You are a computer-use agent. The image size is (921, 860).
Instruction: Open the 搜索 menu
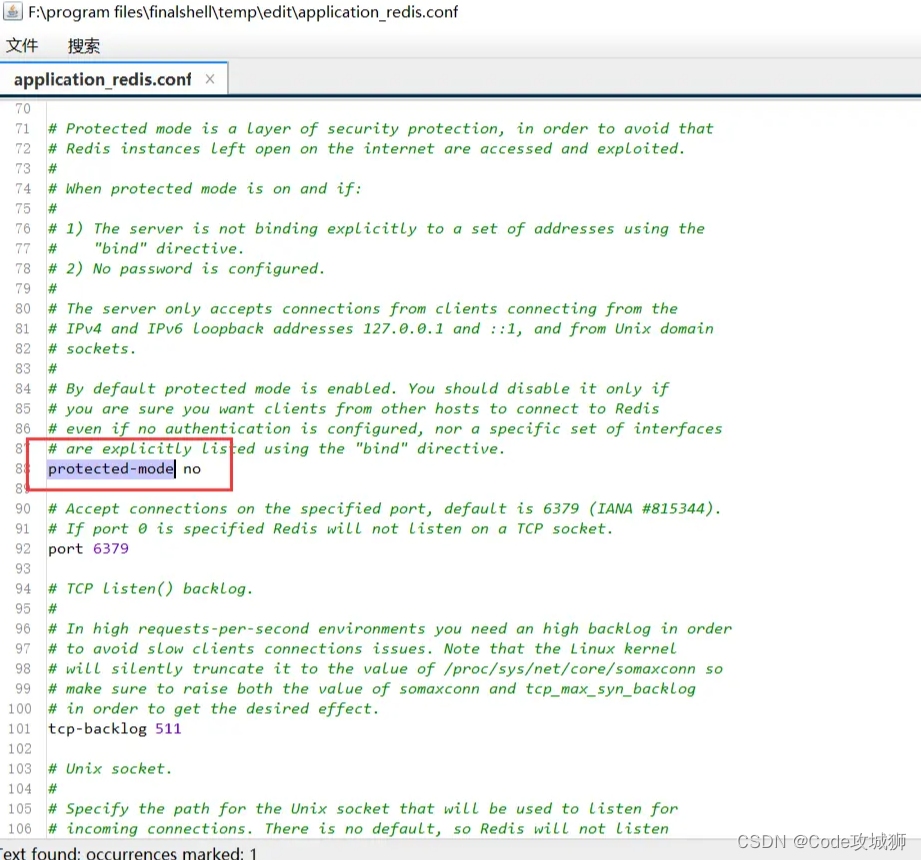click(83, 45)
